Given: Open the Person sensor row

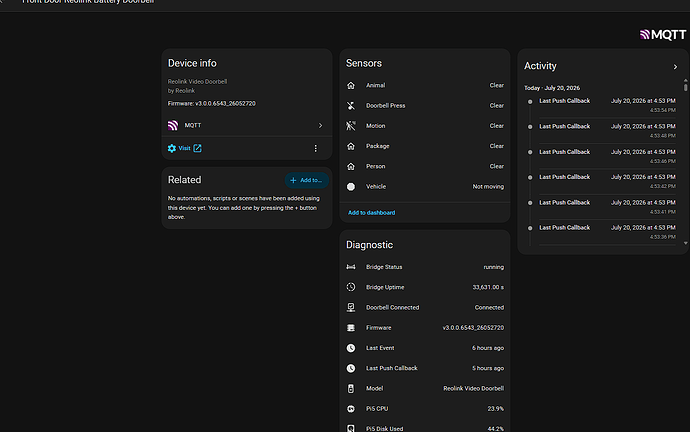Looking at the screenshot, I should click(425, 166).
